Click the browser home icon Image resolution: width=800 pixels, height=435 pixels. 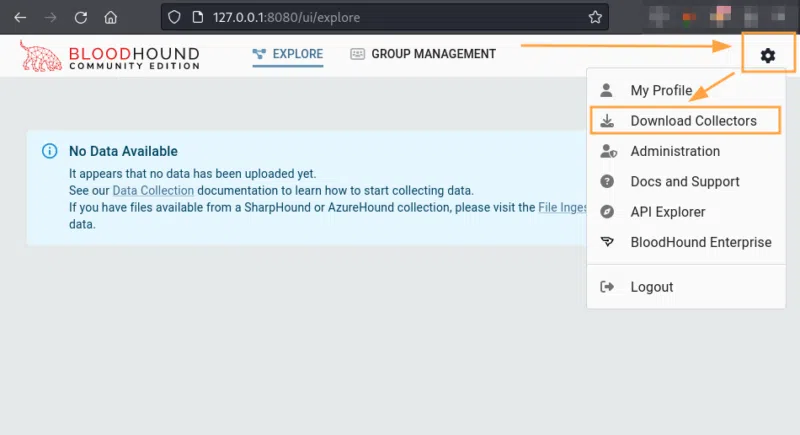110,17
